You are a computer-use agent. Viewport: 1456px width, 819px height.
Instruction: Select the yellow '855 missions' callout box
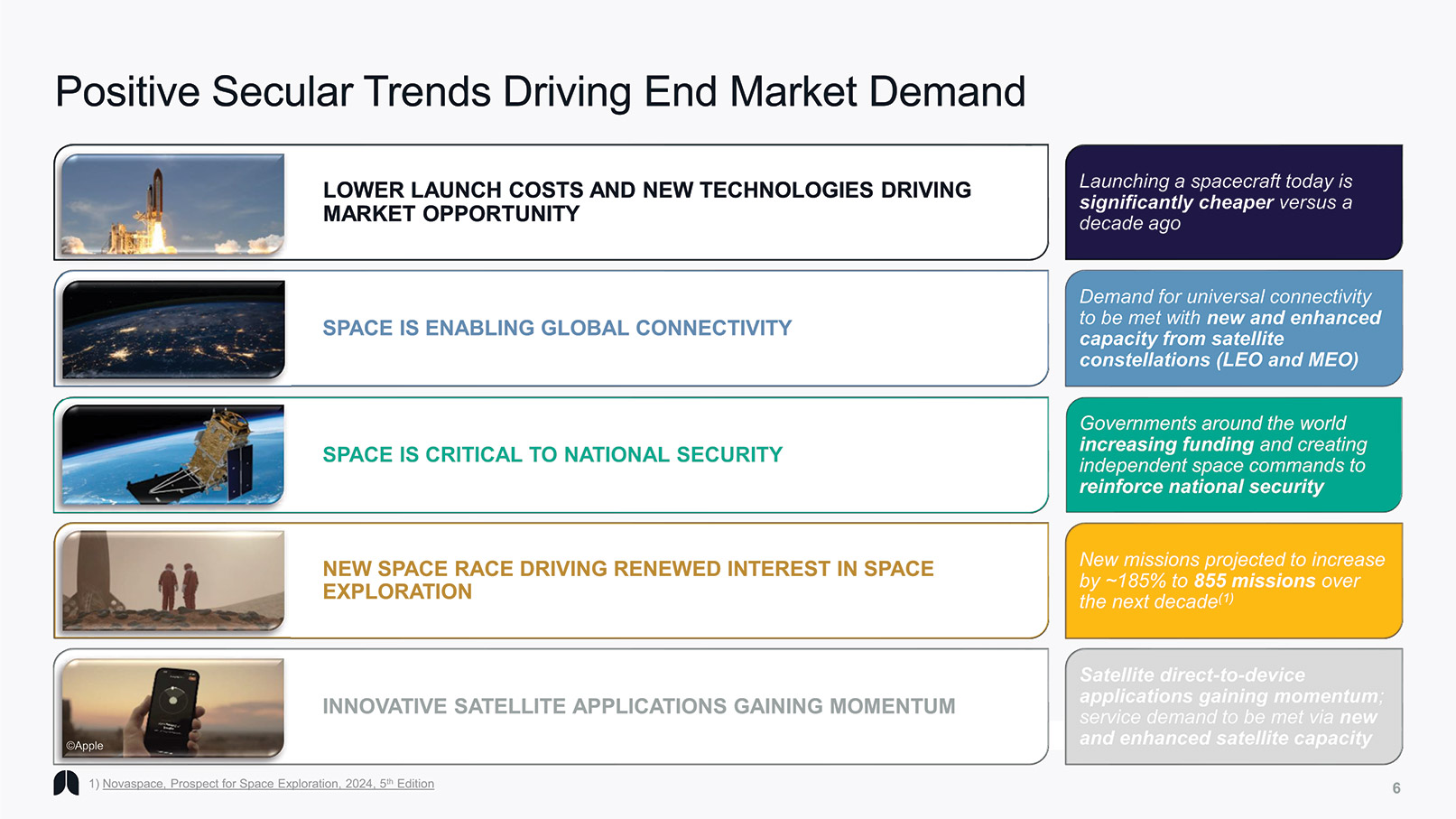(1233, 581)
